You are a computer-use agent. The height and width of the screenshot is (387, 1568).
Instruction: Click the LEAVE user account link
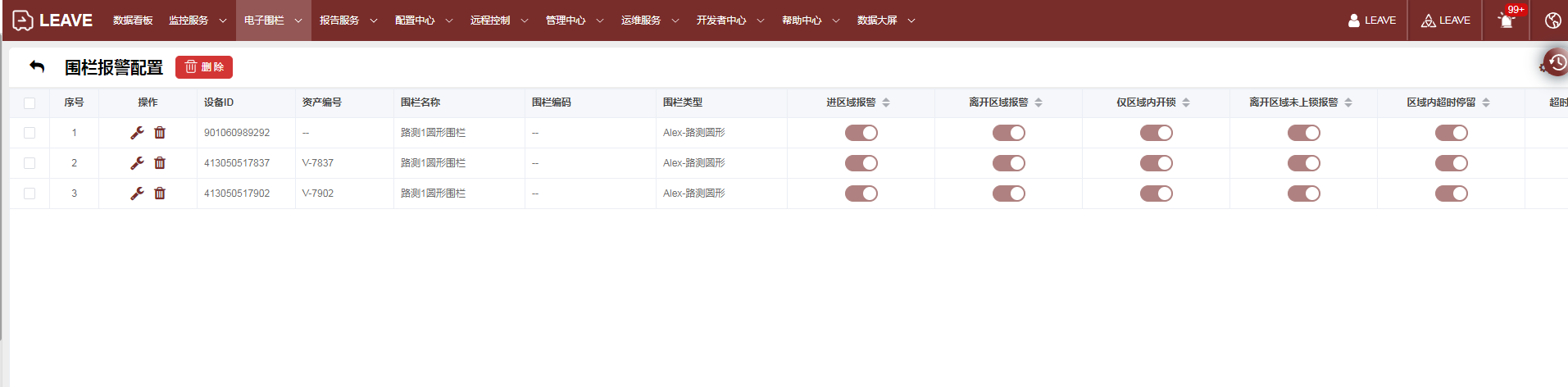(1371, 20)
